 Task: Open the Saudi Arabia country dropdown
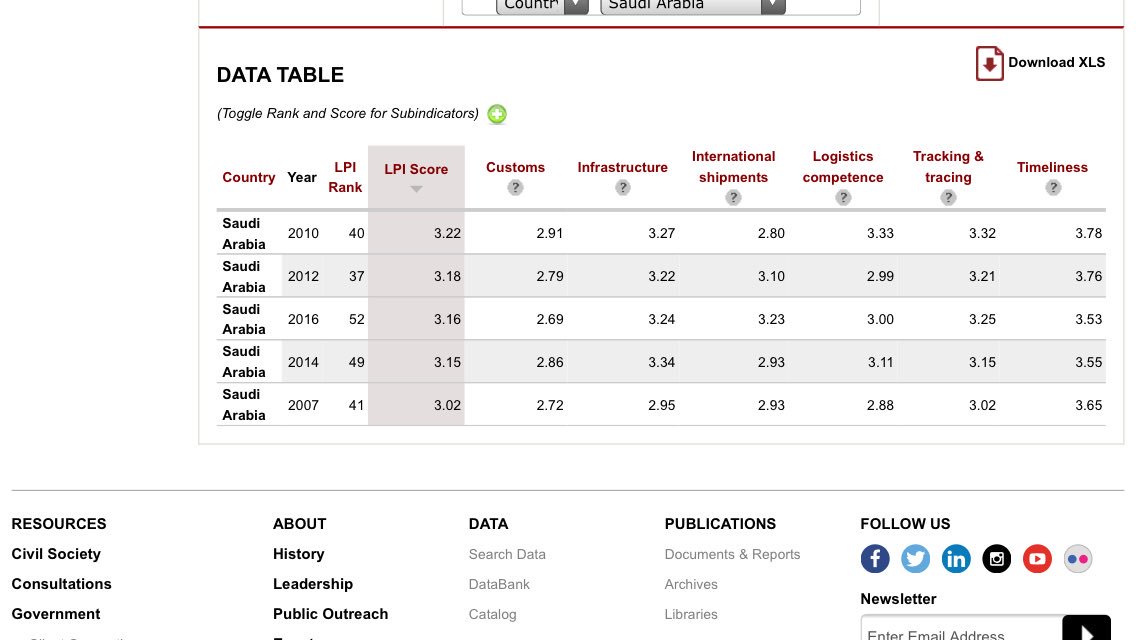click(693, 6)
